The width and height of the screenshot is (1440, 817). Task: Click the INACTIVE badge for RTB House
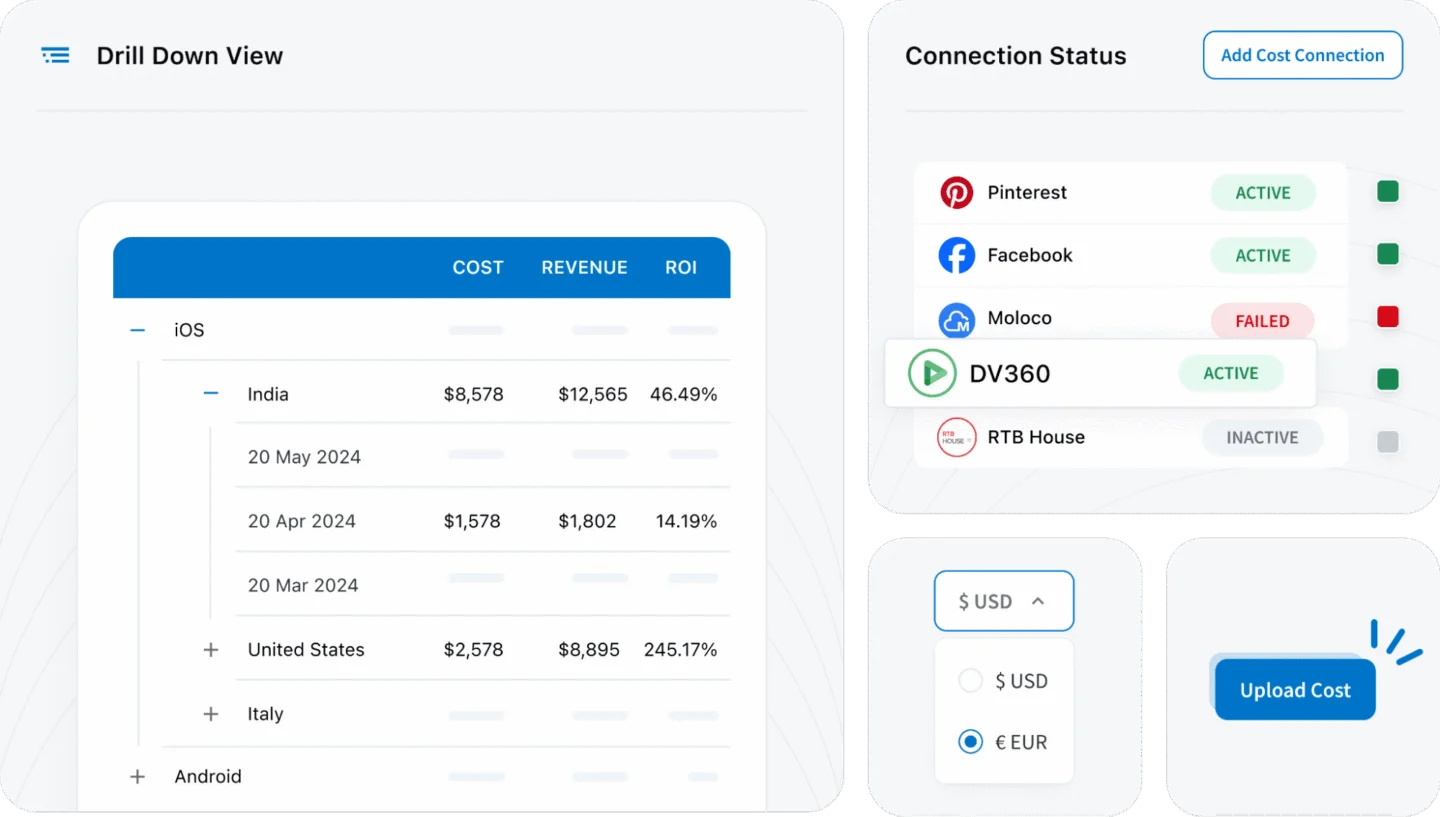pyautogui.click(x=1262, y=437)
